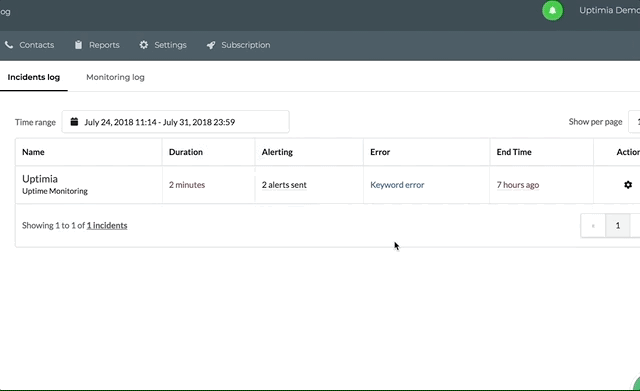
Task: Select page 1 in pagination
Action: point(618,225)
